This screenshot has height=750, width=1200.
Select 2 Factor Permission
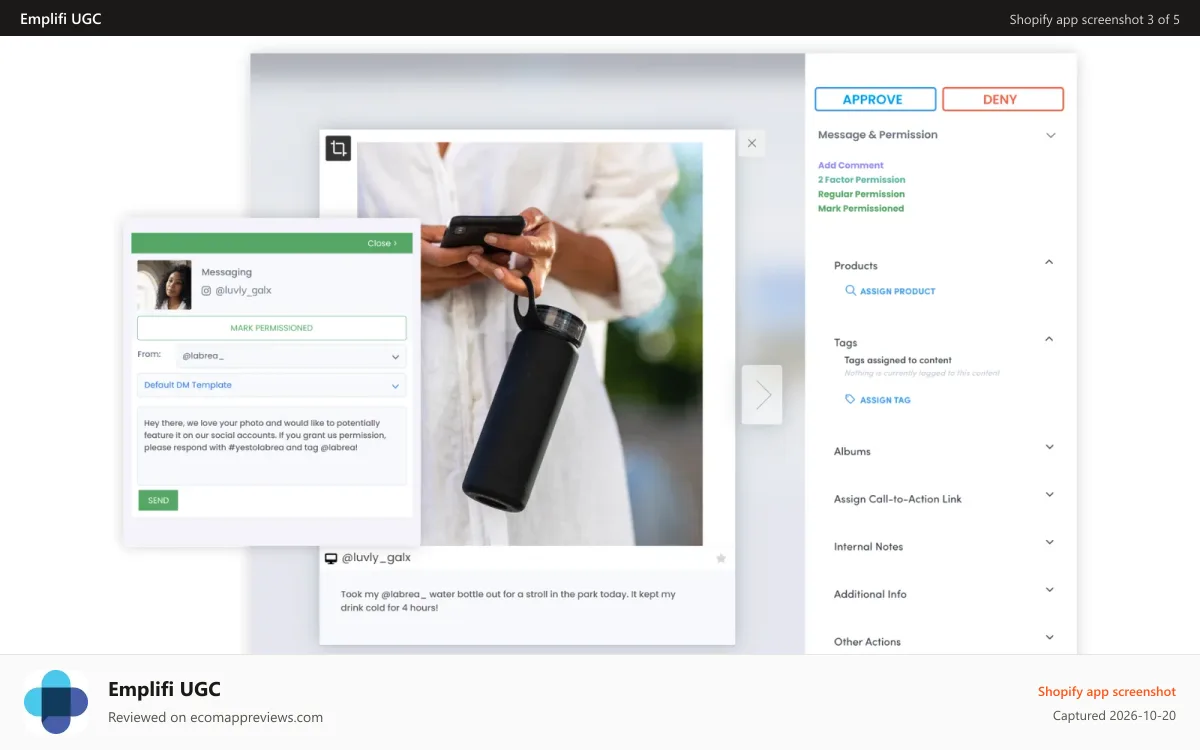(861, 180)
